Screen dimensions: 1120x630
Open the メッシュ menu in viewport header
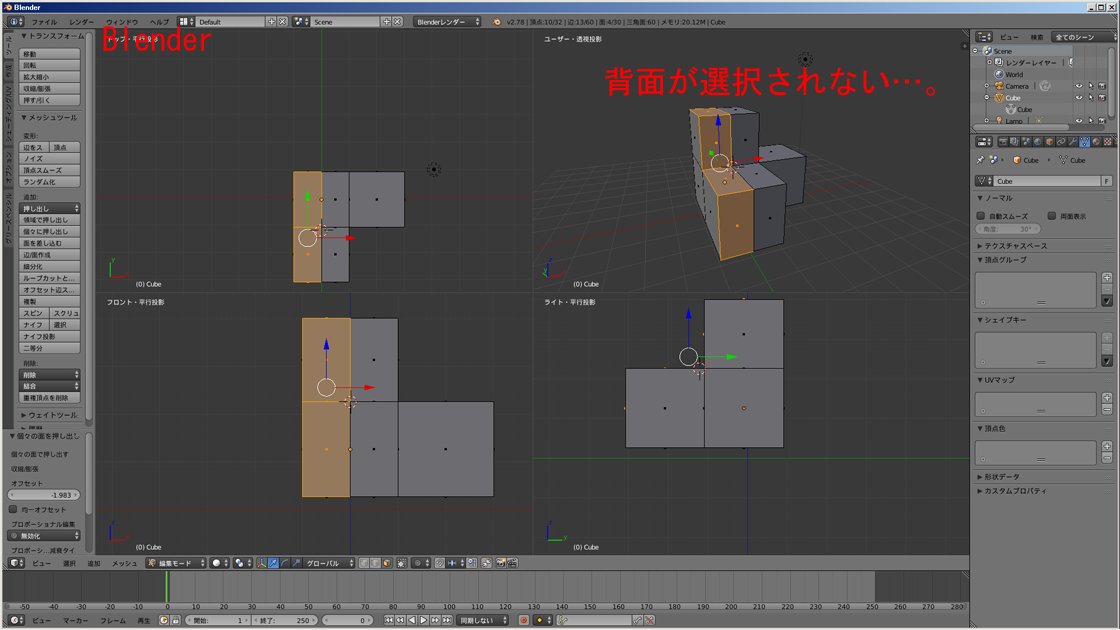[124, 564]
